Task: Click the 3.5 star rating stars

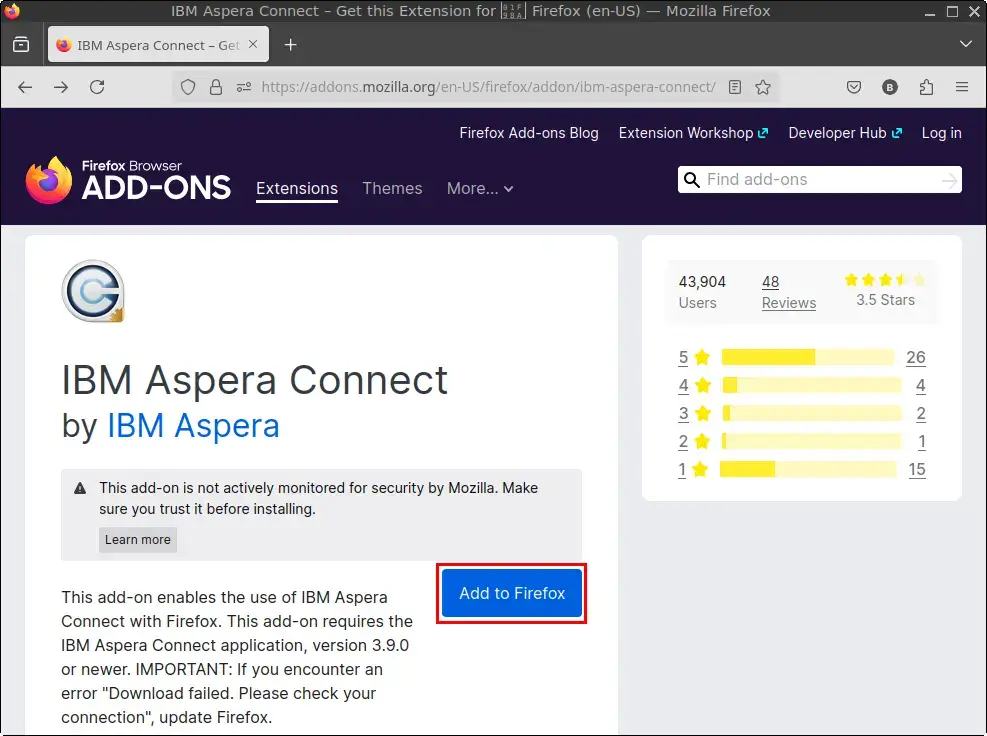Action: click(x=885, y=280)
